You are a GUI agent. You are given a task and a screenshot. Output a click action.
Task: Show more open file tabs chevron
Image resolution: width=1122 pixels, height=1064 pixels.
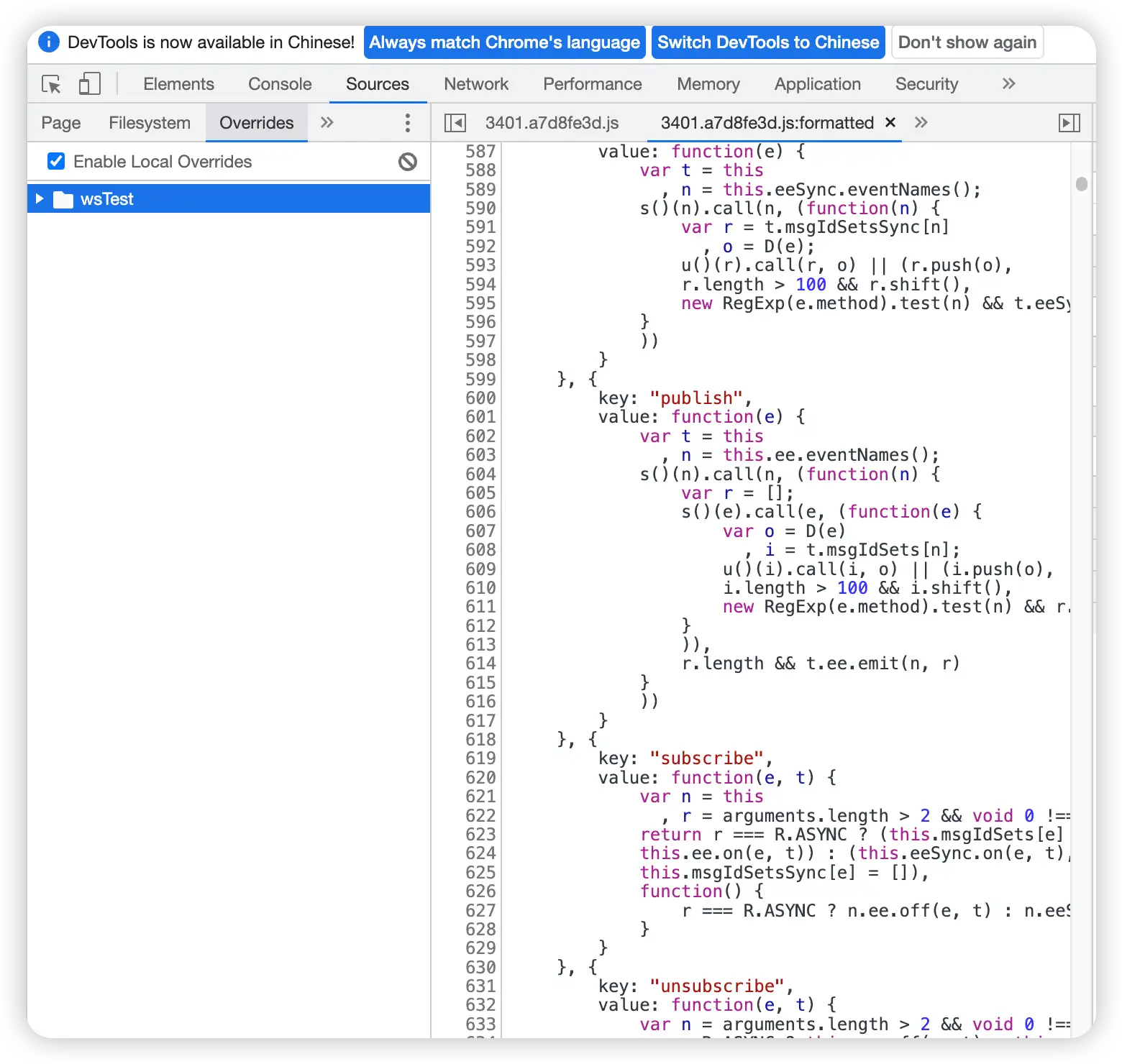tap(921, 122)
